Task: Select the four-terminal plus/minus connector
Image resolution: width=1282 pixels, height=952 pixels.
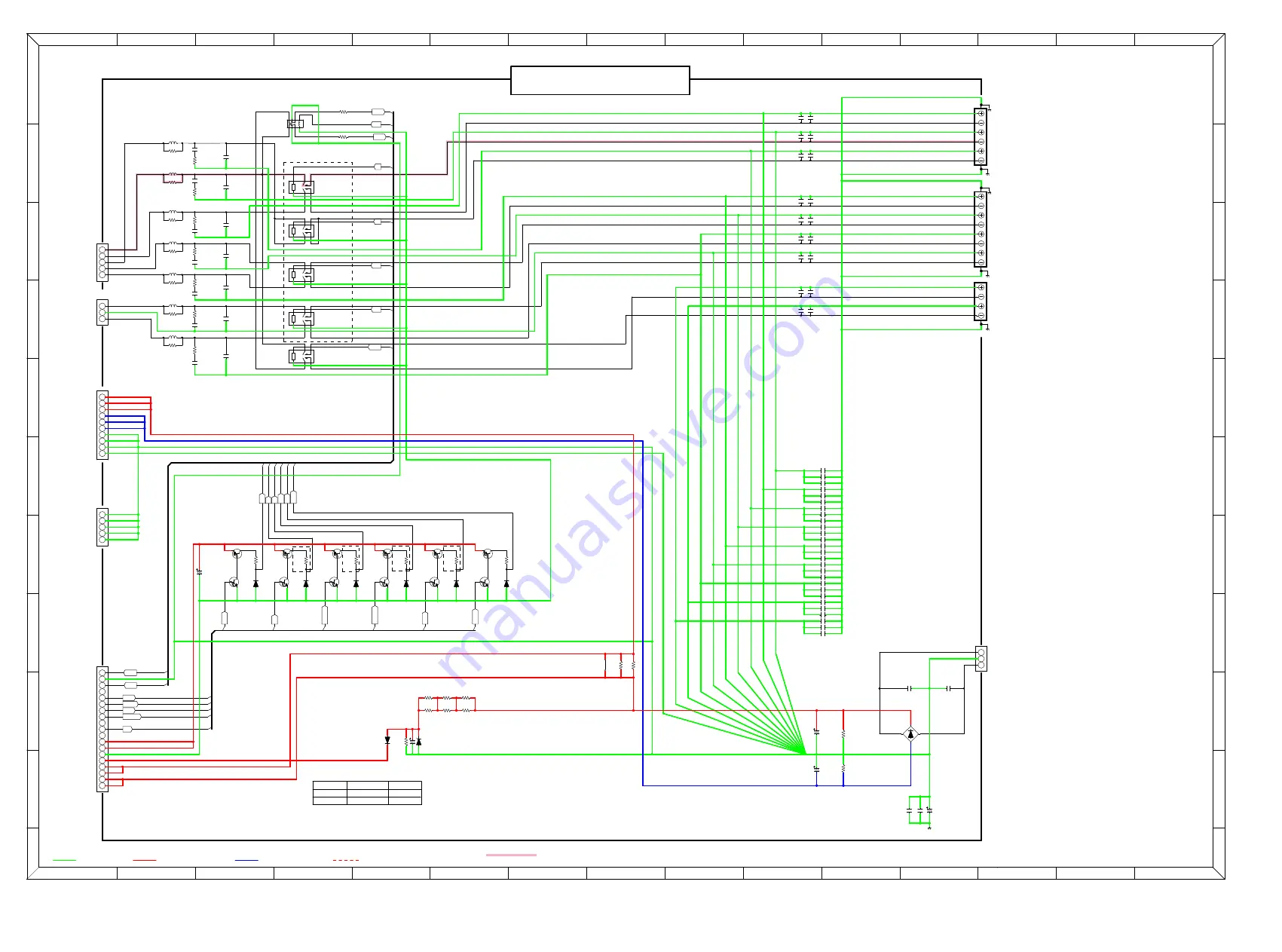Action: 981,302
